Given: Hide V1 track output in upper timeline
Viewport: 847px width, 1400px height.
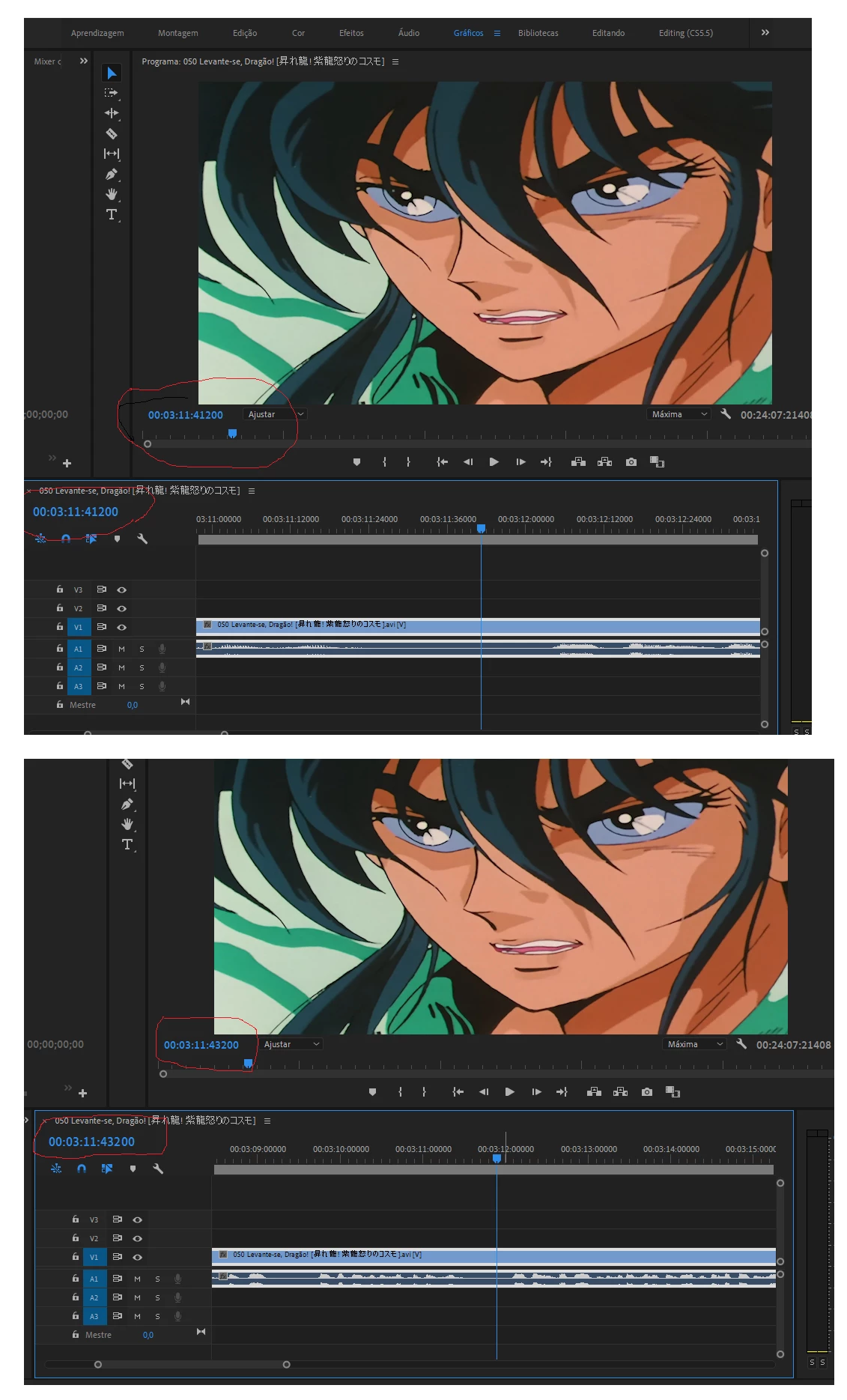Looking at the screenshot, I should click(x=121, y=627).
